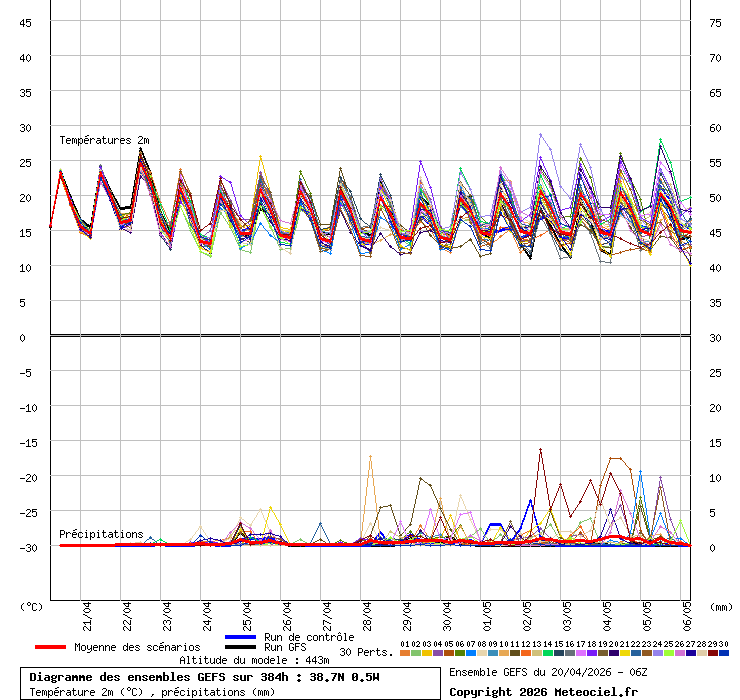Screen dimensions: 740x700
Task: Click the blue Run de contrôle legend line
Action: pos(241,637)
